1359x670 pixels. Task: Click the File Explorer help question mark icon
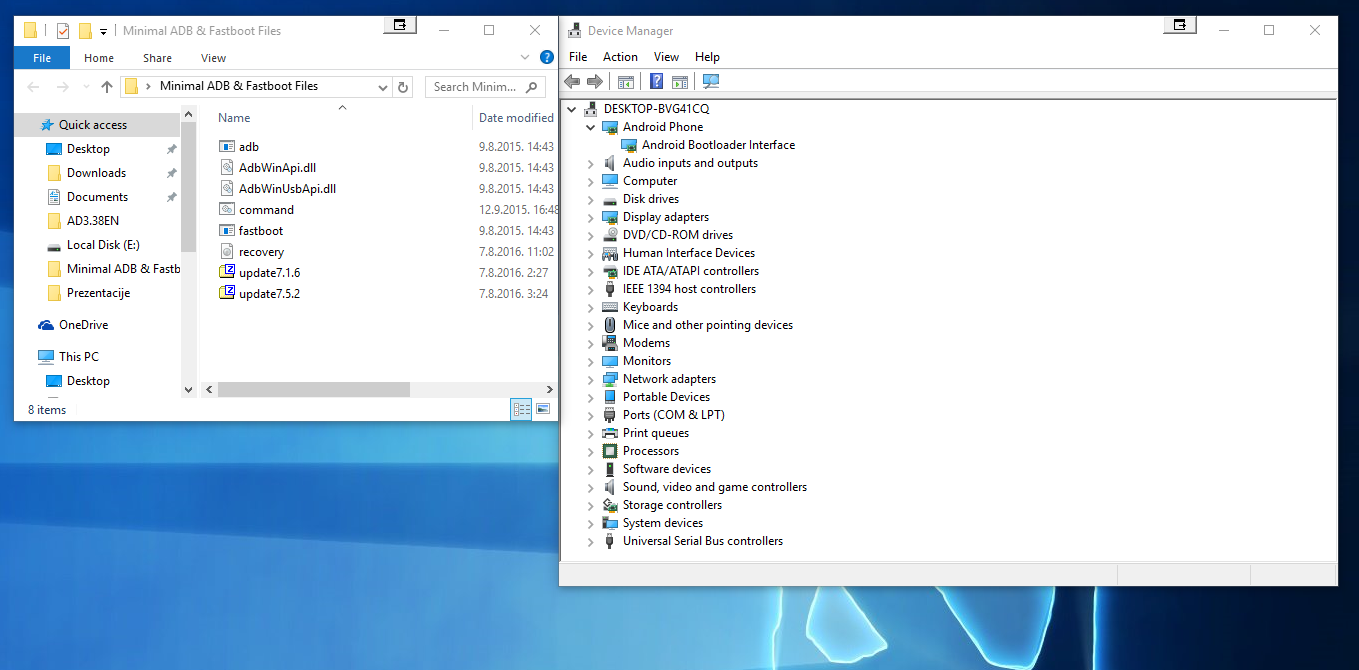click(547, 58)
